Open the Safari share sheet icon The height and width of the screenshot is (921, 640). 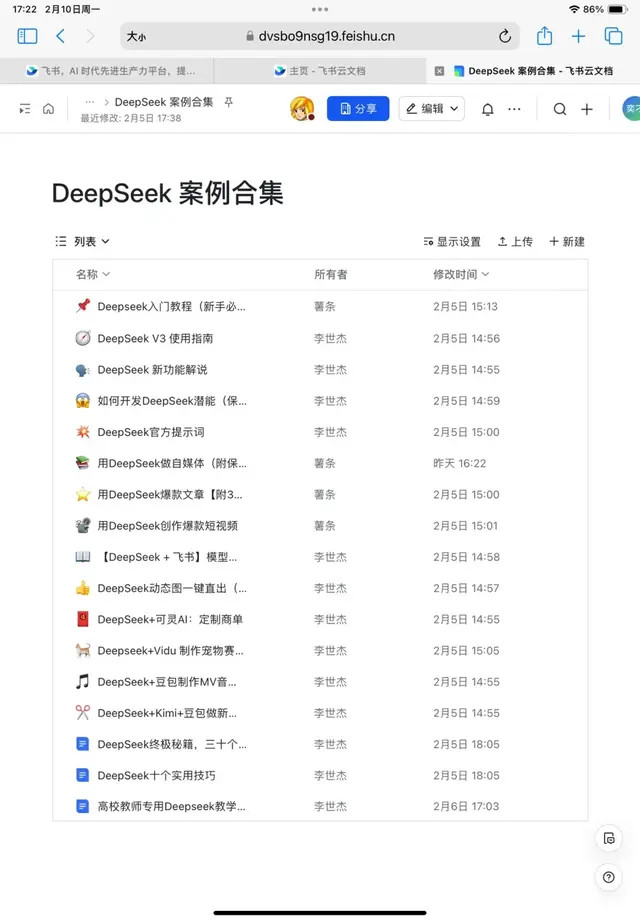coord(544,36)
